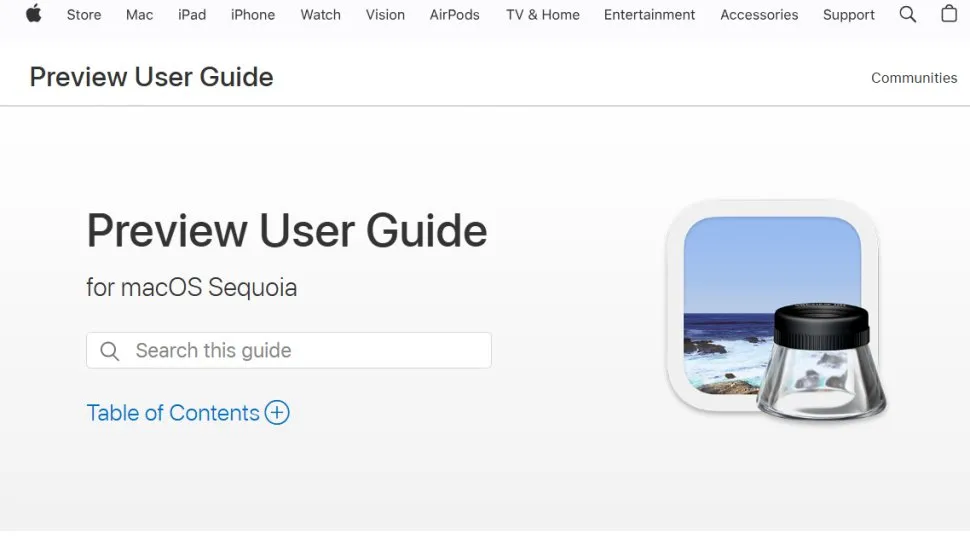
Task: Select the Entertainment menu item
Action: coord(649,15)
